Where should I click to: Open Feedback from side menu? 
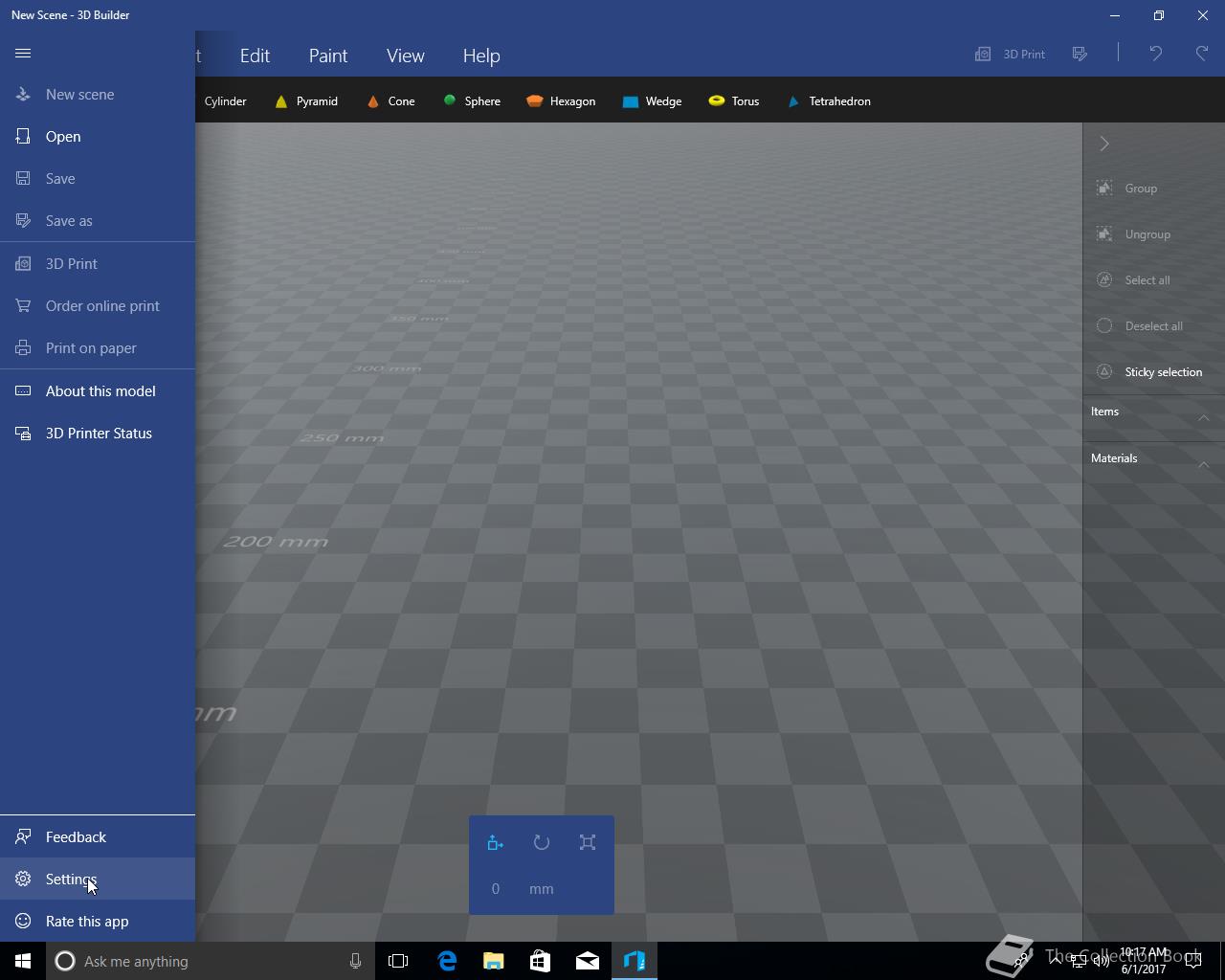click(x=98, y=836)
